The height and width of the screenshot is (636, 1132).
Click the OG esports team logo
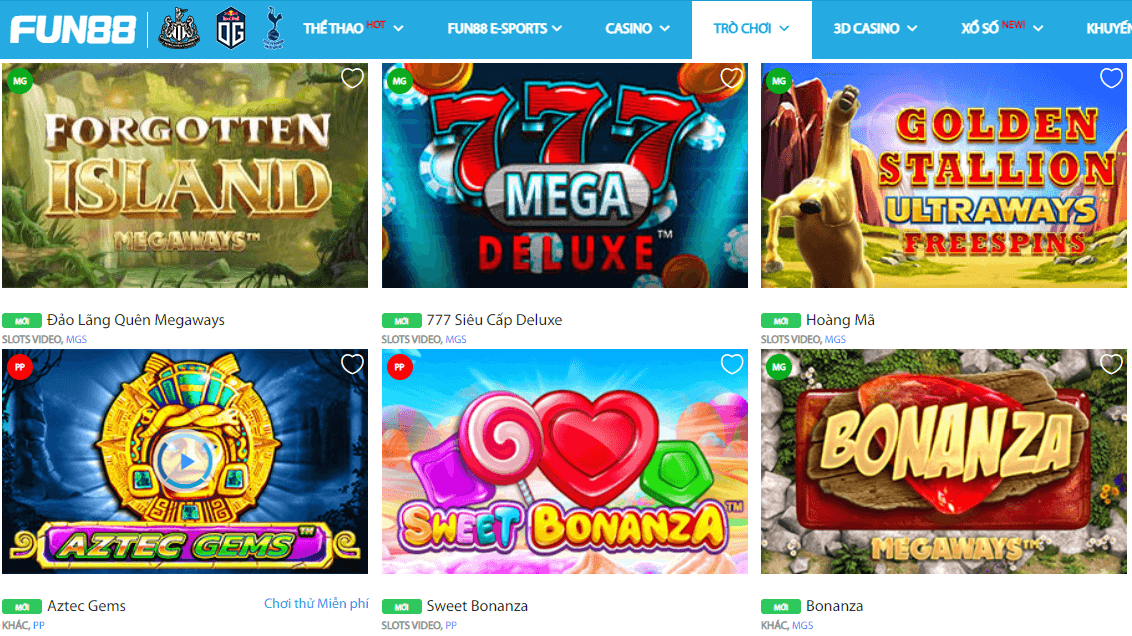(x=231, y=28)
